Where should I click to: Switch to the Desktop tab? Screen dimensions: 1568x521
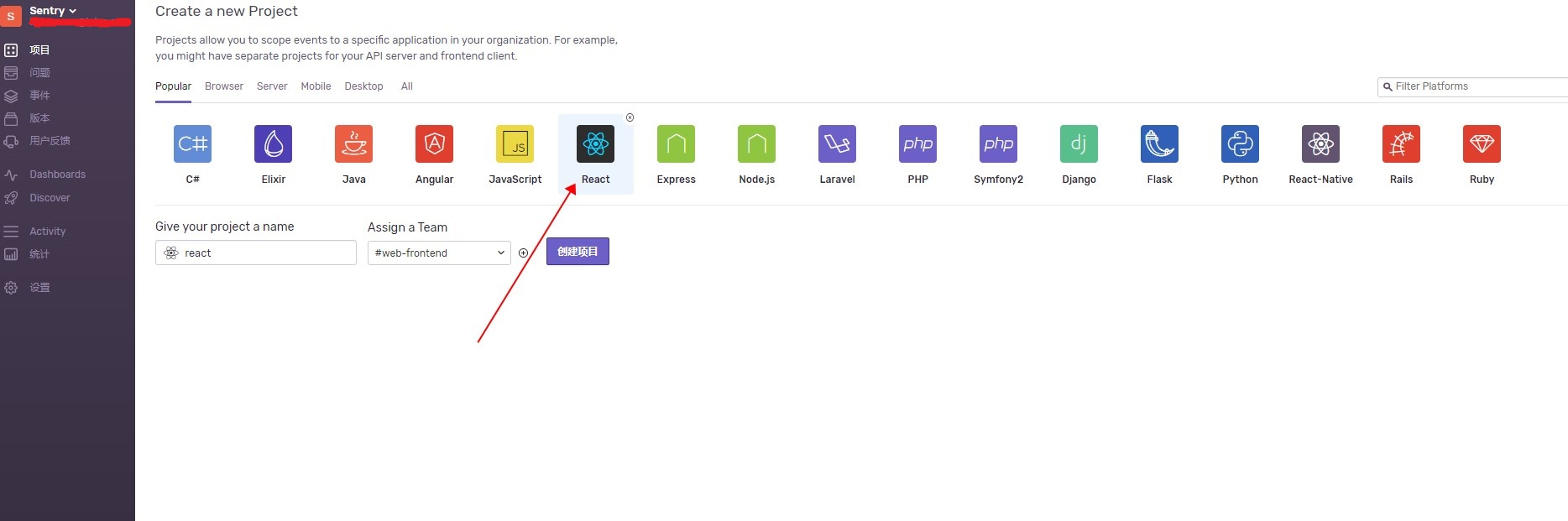363,86
